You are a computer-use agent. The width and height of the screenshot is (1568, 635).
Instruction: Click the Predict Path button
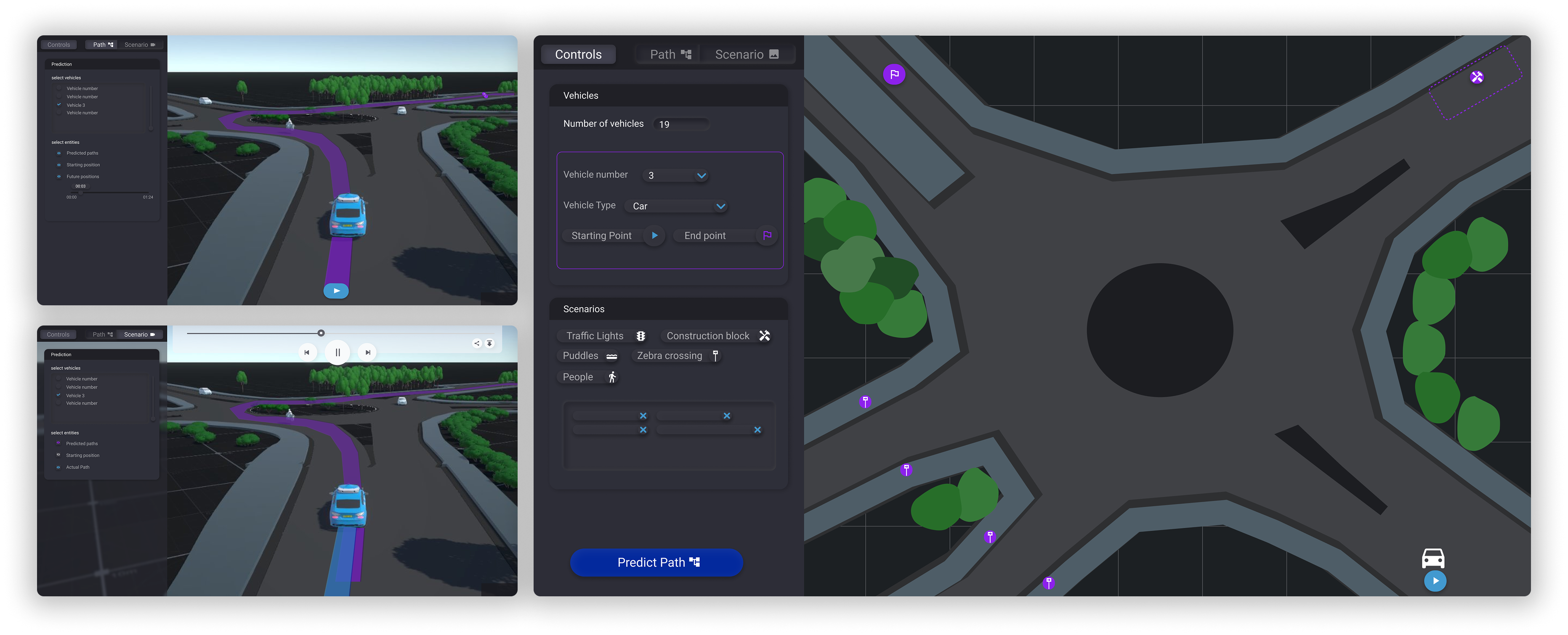[x=656, y=563]
